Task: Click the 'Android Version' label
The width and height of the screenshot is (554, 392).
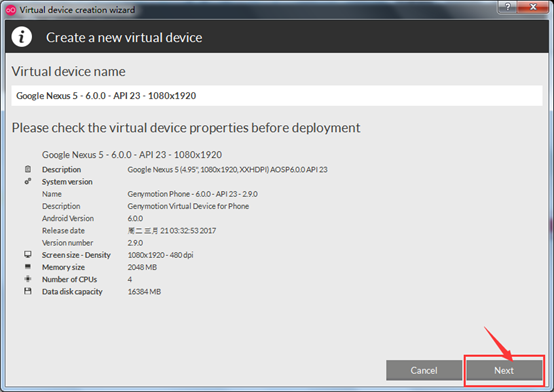Action: (68, 218)
